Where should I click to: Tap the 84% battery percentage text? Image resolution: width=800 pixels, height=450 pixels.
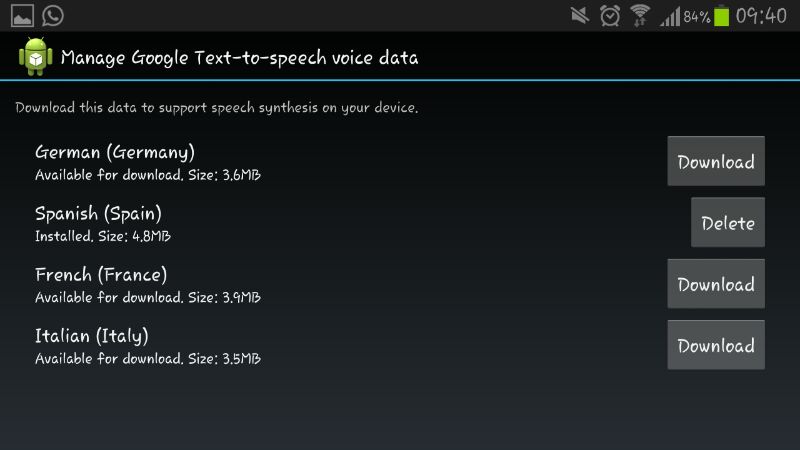tap(697, 17)
